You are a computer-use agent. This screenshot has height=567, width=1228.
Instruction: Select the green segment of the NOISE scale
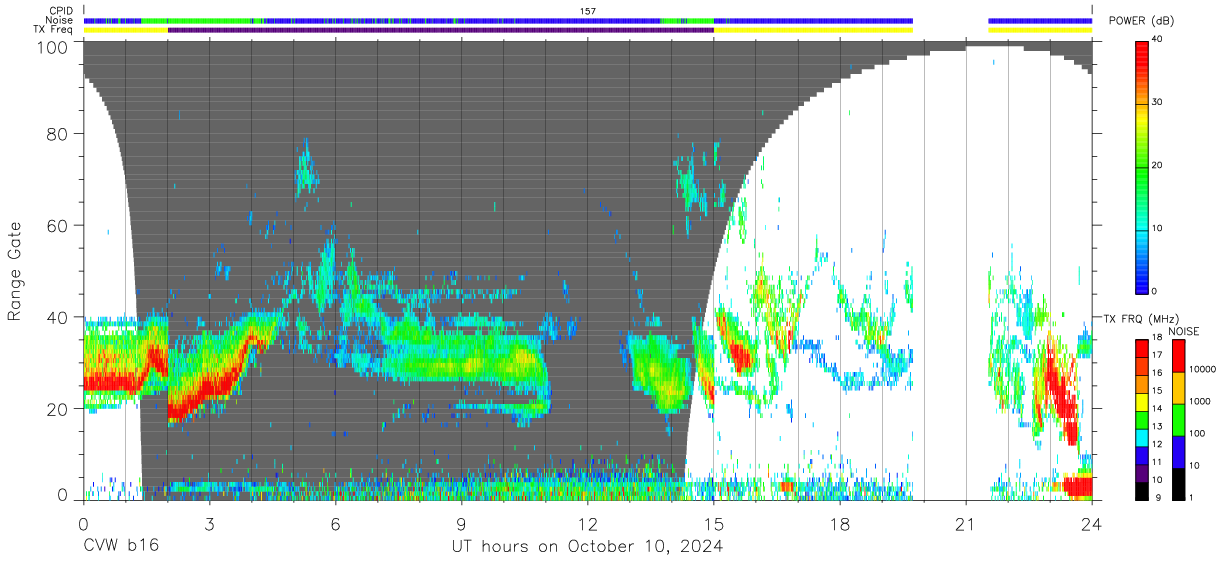[1178, 420]
